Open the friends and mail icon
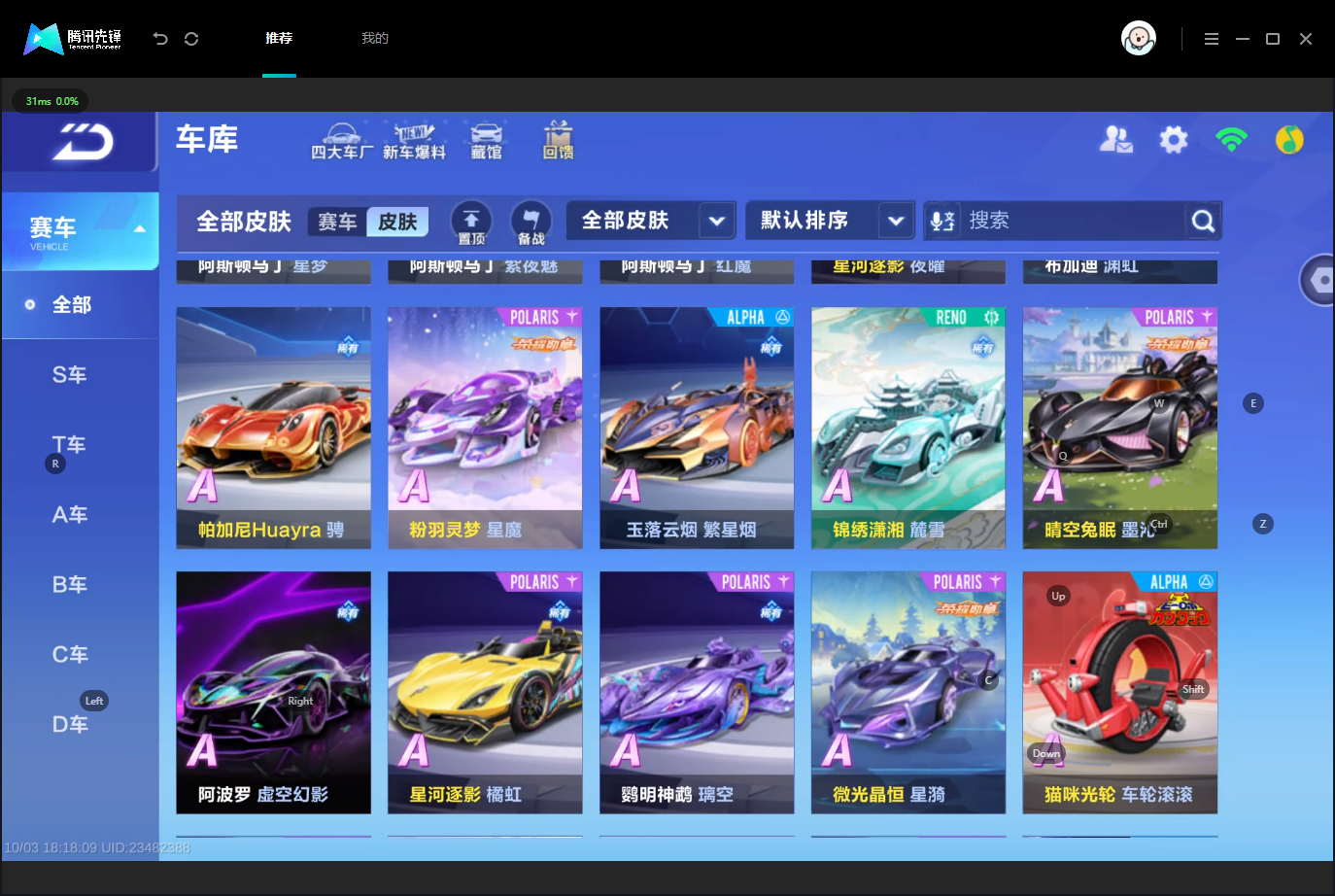Screen dimensions: 1335x896 coord(1115,140)
